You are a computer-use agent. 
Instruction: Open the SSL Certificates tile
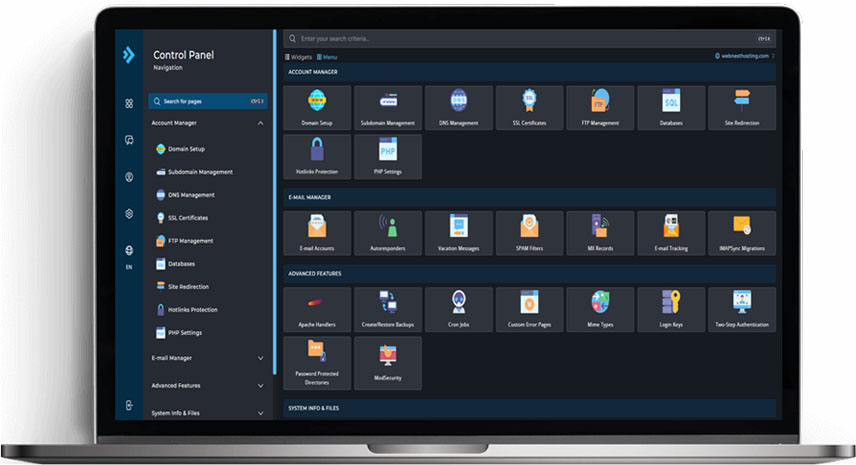[x=530, y=108]
